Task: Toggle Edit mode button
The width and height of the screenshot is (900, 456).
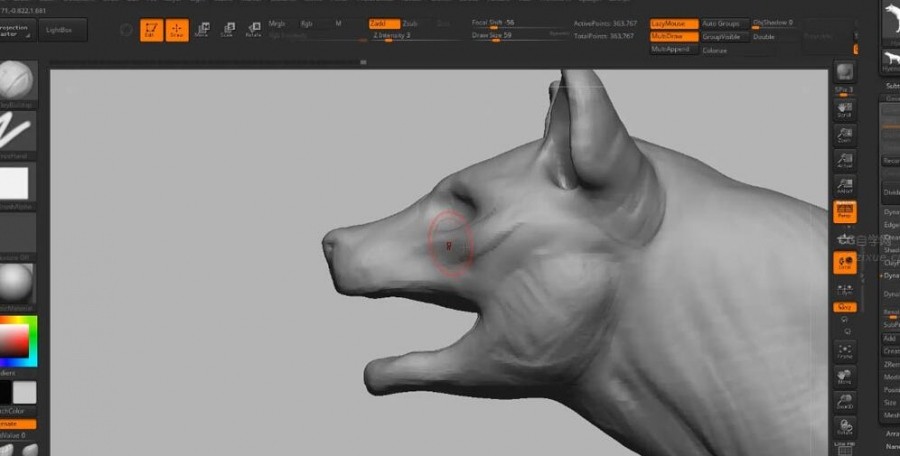Action: click(152, 30)
